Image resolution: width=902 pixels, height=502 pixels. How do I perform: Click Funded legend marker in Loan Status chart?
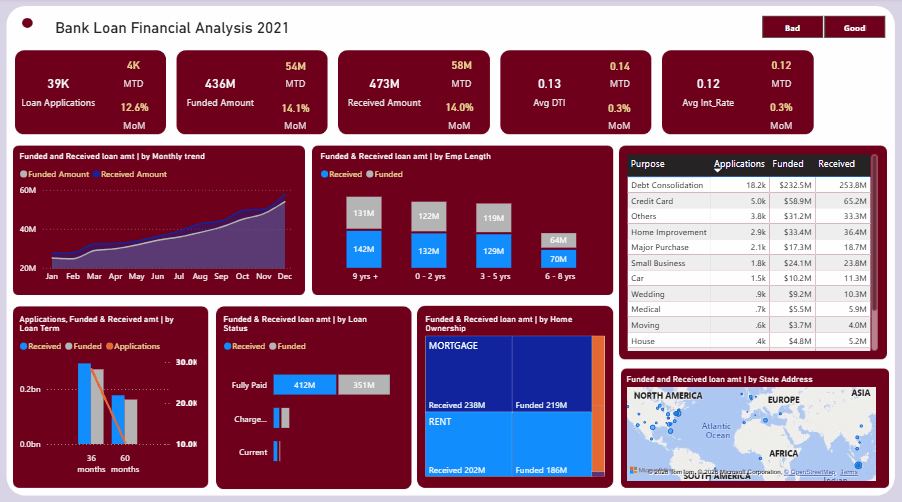tap(271, 346)
